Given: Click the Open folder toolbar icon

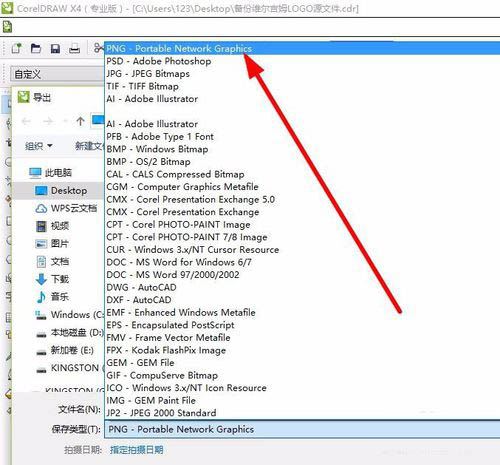Looking at the screenshot, I should click(x=36, y=49).
